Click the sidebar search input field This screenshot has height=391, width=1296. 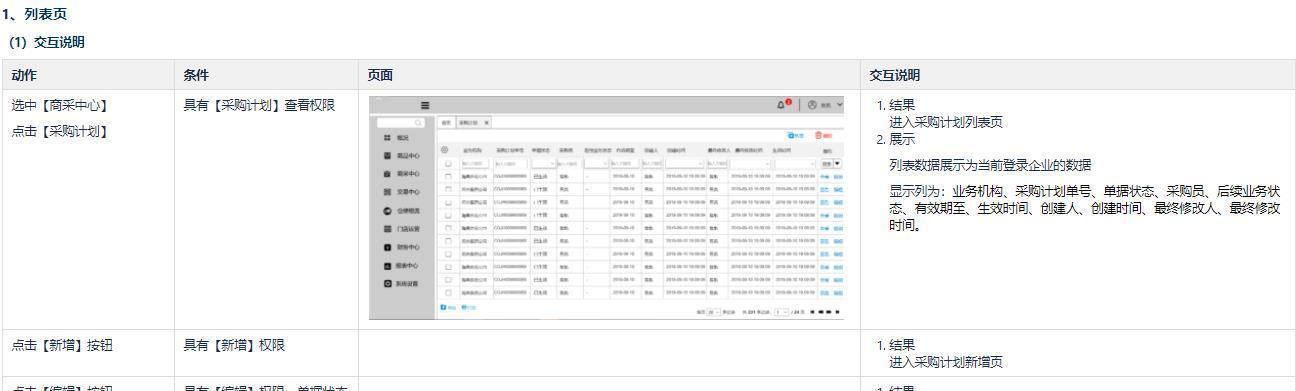click(x=400, y=122)
